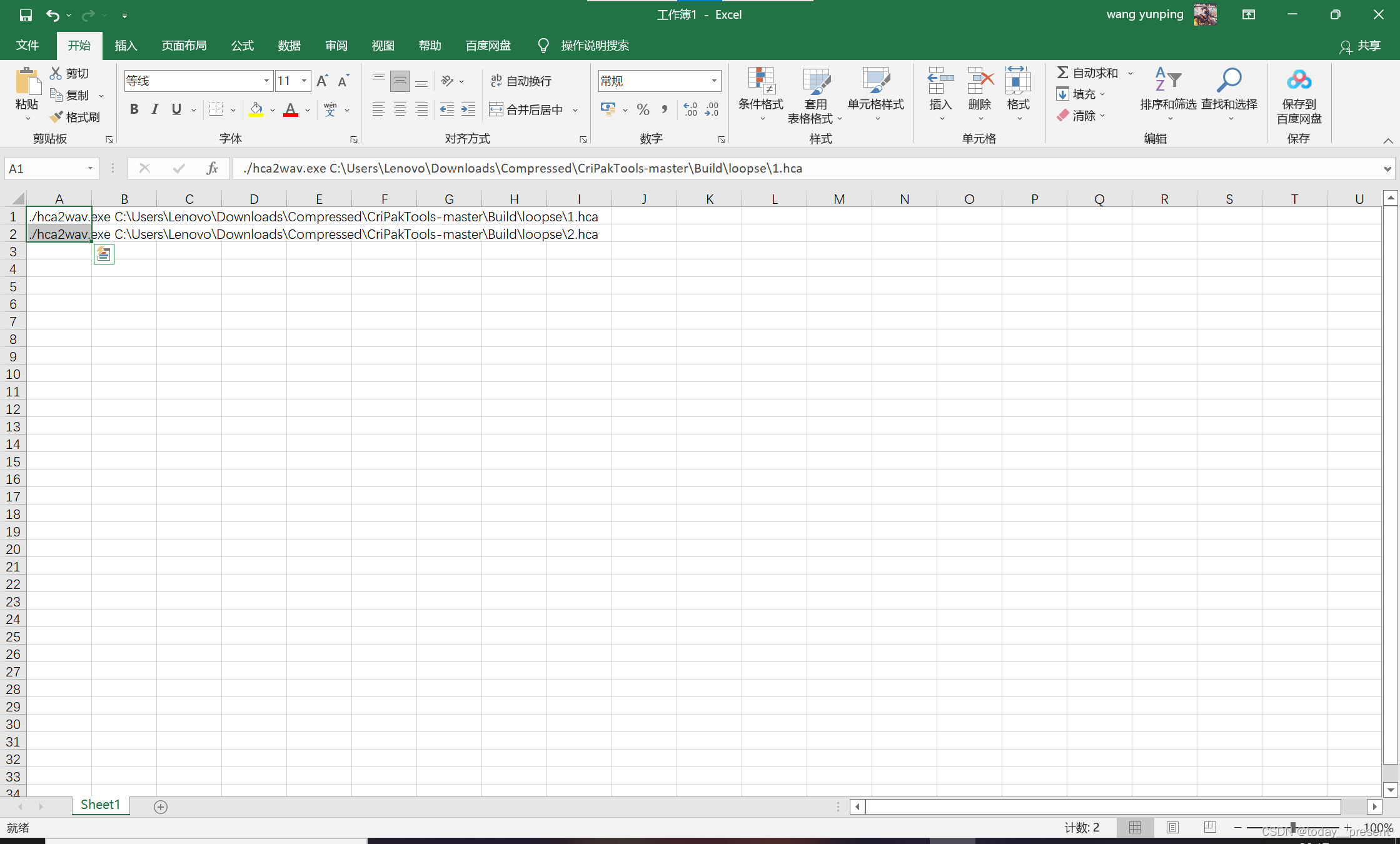Viewport: 1400px width, 844px height.
Task: Open Find and Select magnifier icon
Action: click(x=1229, y=81)
